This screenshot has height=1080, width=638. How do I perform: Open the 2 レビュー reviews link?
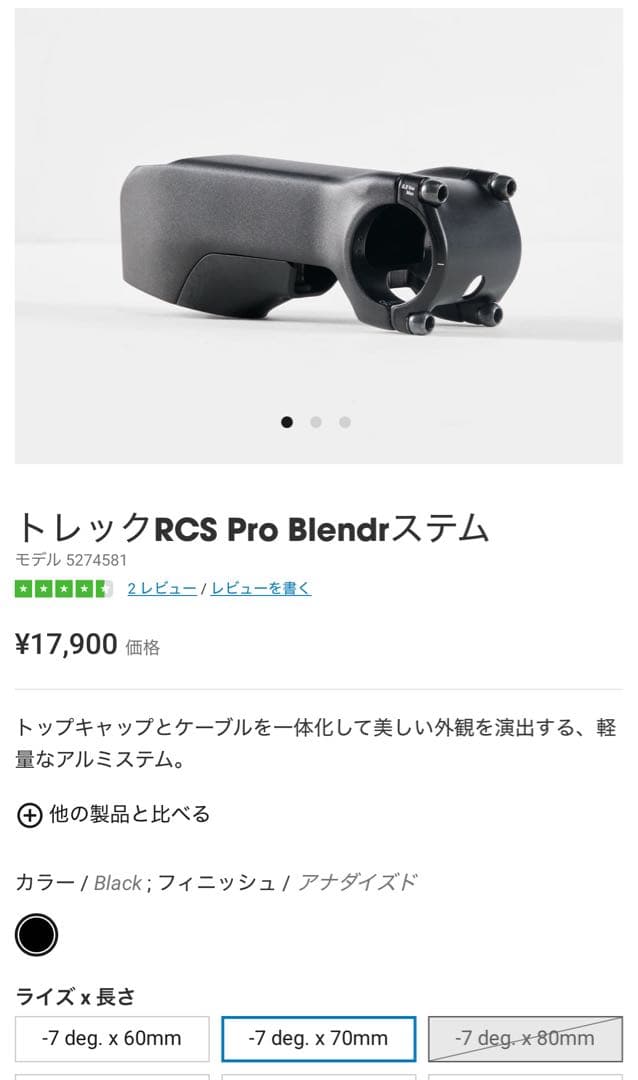tap(162, 589)
